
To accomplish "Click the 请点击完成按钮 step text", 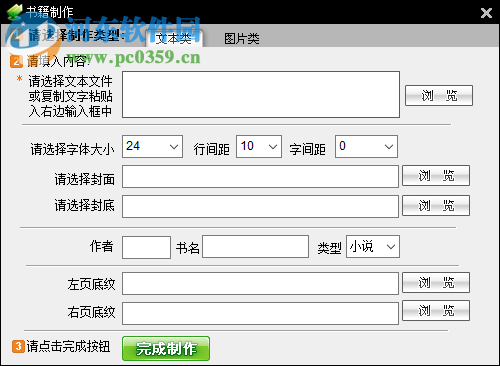I will tap(68, 346).
